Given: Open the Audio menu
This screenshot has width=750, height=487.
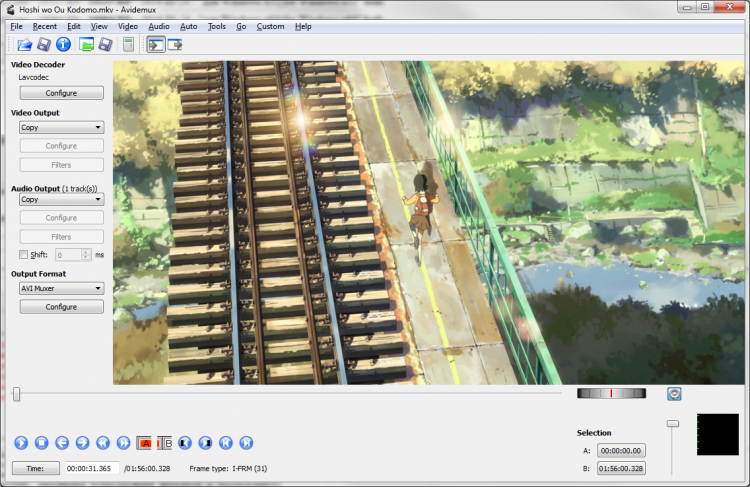Looking at the screenshot, I should tap(159, 26).
